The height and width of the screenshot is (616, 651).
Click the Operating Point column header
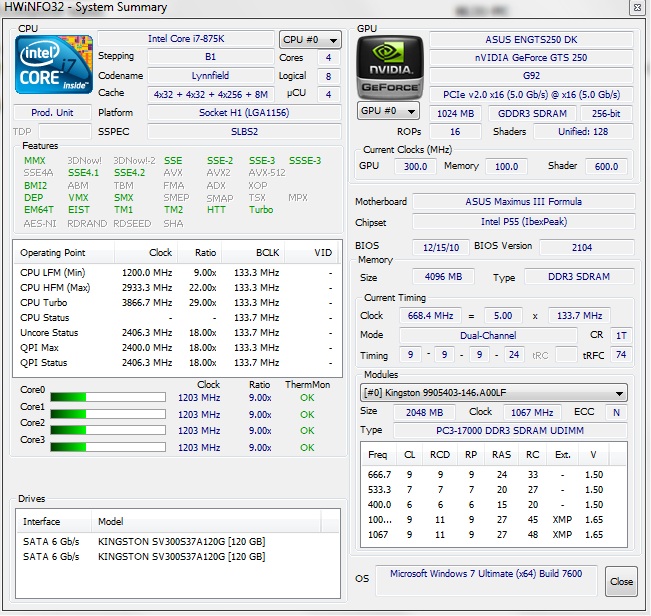(64, 253)
